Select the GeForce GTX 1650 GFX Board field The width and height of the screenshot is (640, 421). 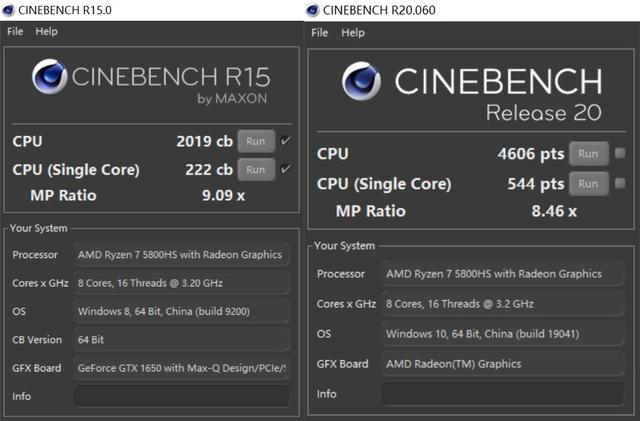pyautogui.click(x=181, y=368)
